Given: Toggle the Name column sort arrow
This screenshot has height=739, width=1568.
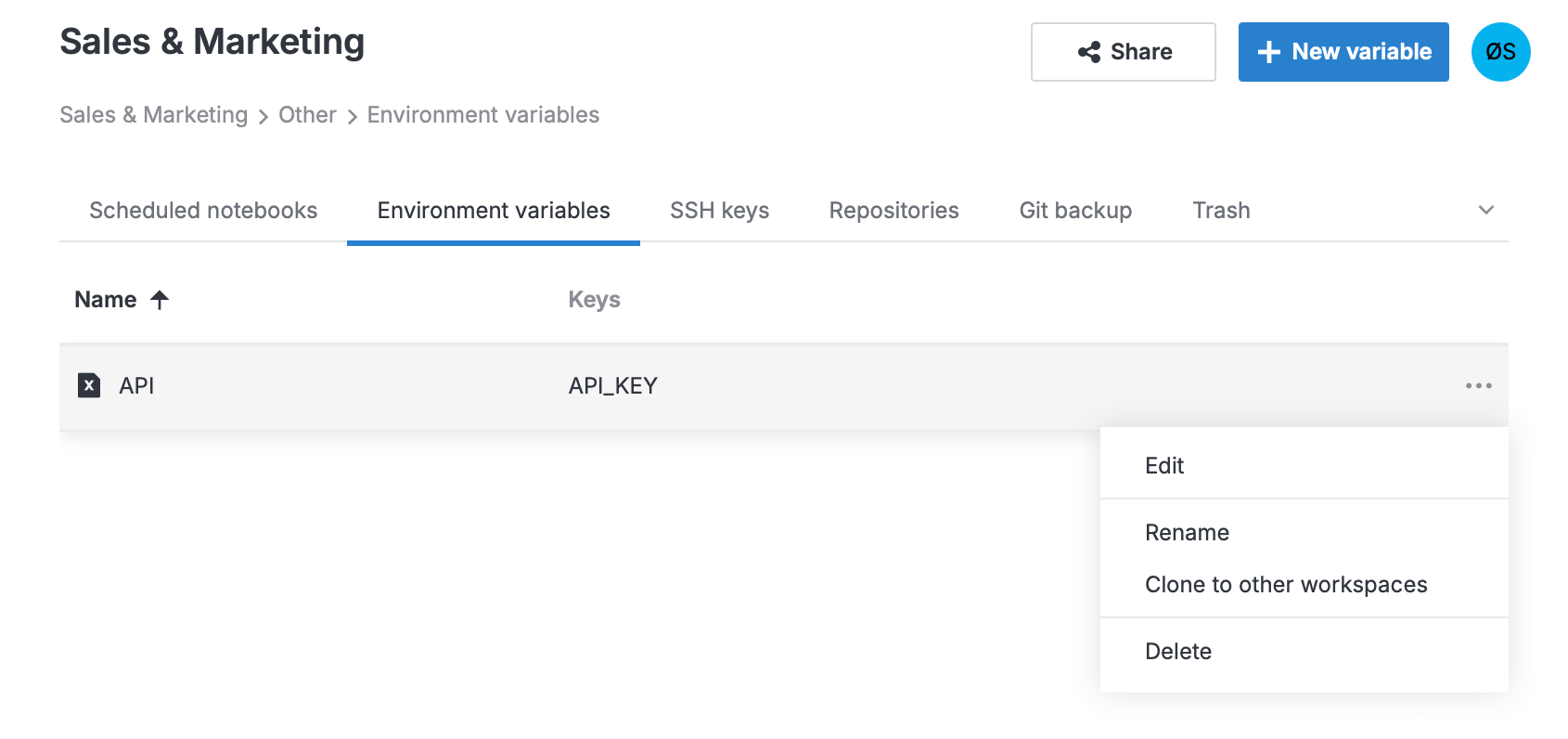Looking at the screenshot, I should click(x=160, y=299).
